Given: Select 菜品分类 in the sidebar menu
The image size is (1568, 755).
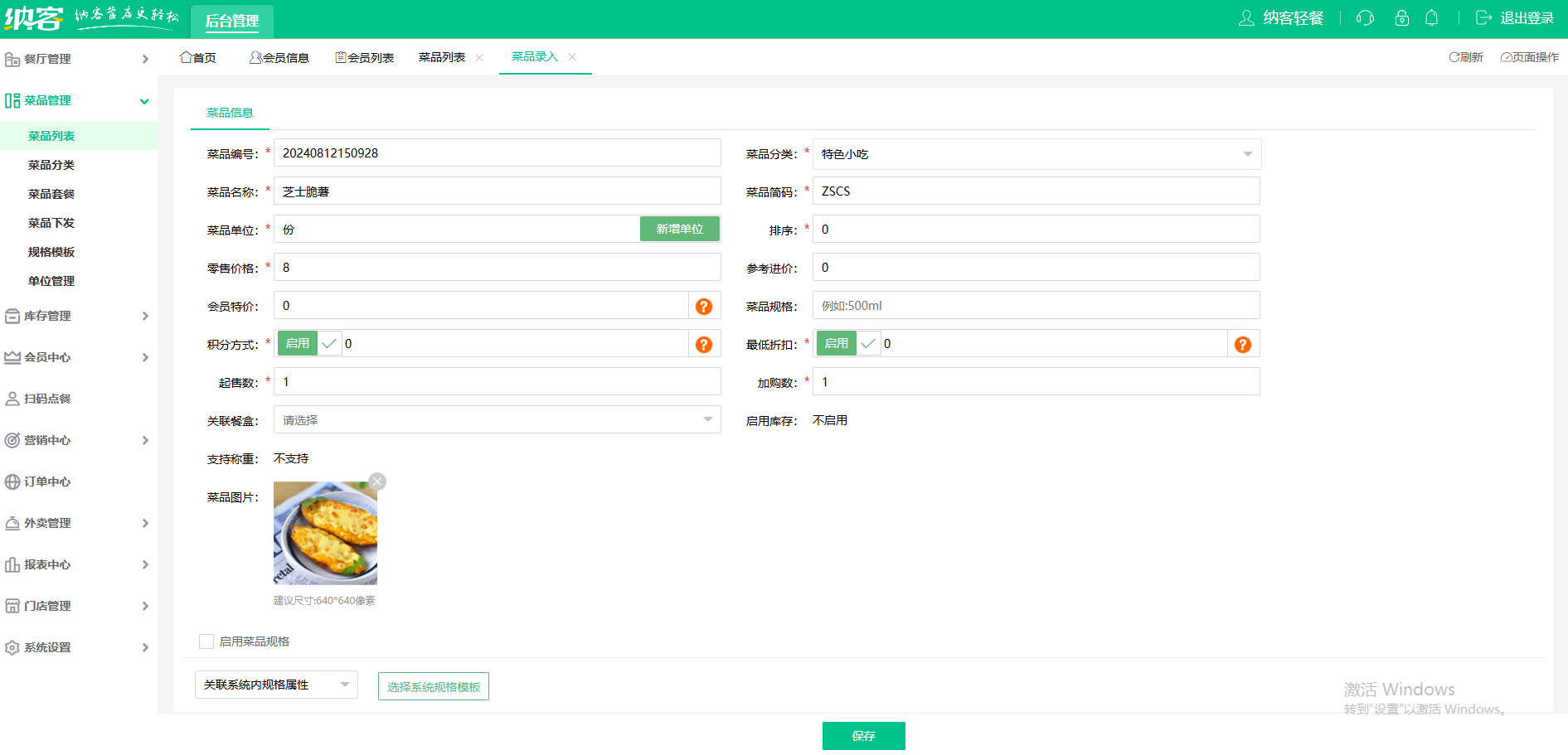Looking at the screenshot, I should coord(51,165).
